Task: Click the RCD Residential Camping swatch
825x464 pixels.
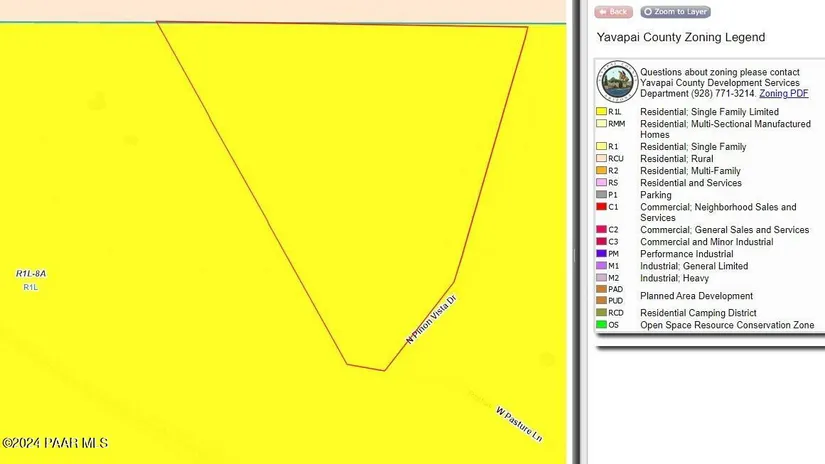Action: click(x=601, y=313)
